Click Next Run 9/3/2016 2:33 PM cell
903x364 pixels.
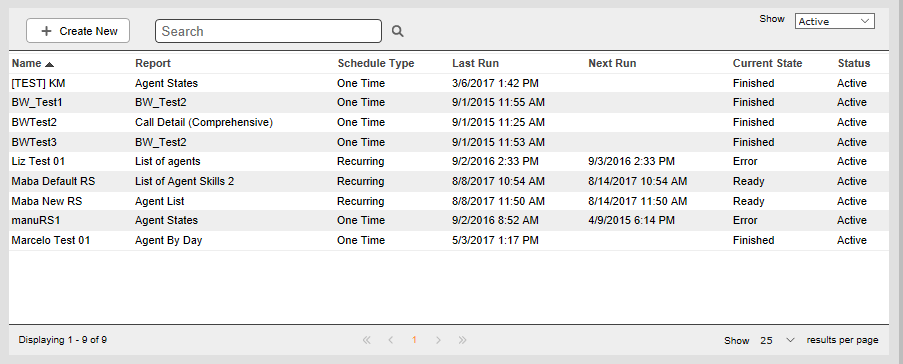[x=631, y=161]
